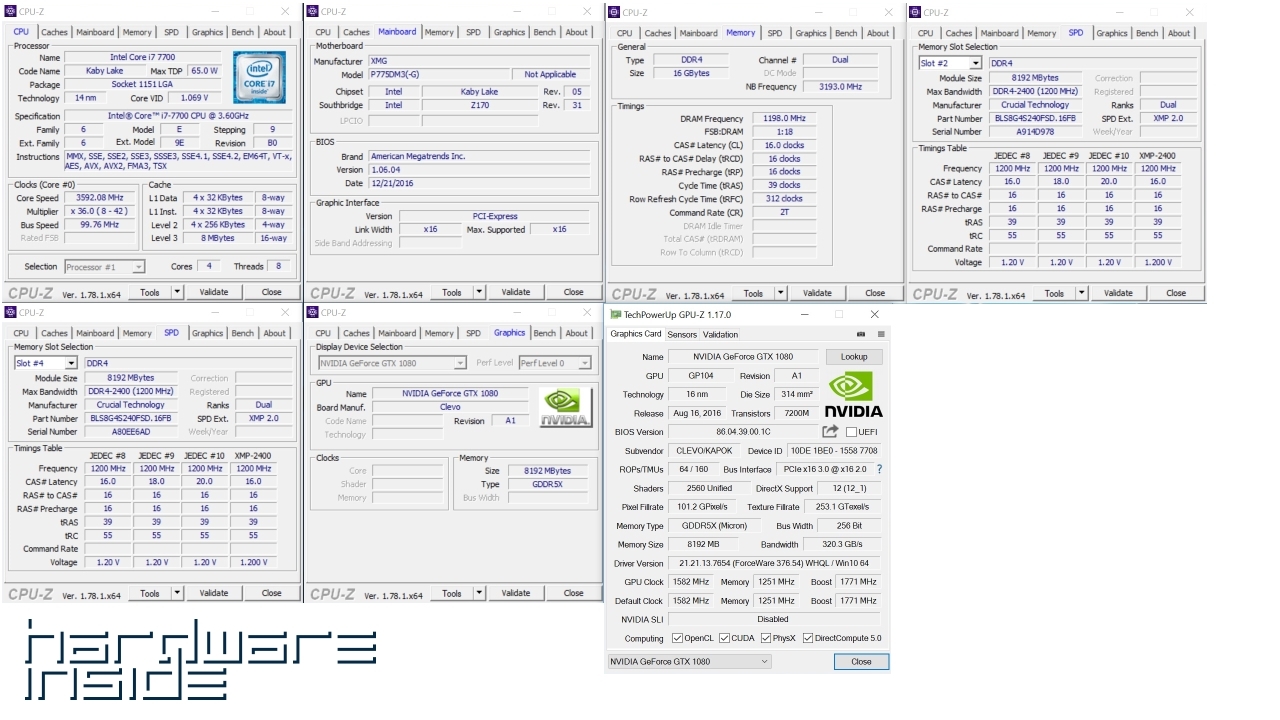Screen dimensions: 1280x720
Task: Open the Validation tab in GPU-Z
Action: [x=720, y=334]
